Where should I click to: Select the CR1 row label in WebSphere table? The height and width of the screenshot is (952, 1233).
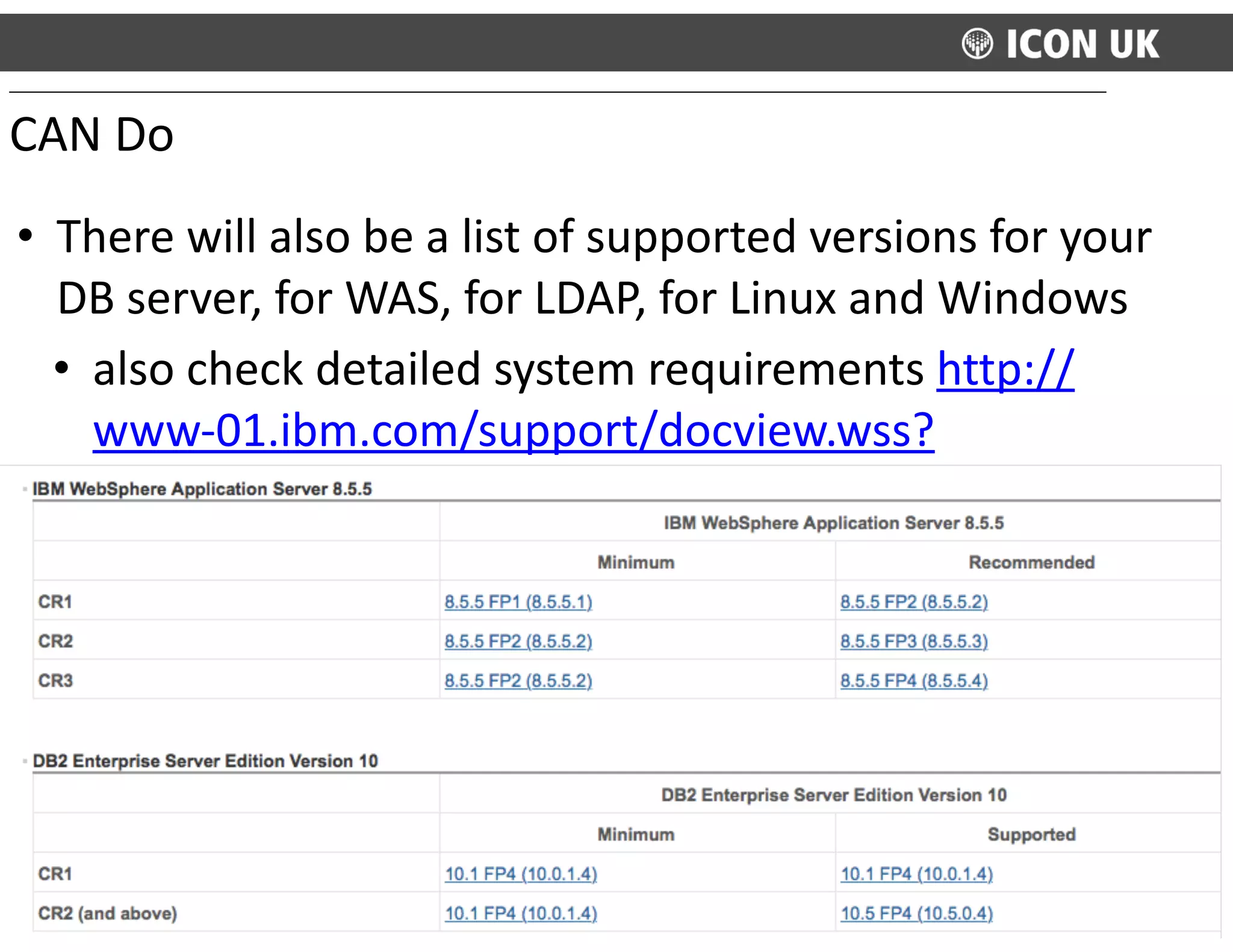(55, 602)
